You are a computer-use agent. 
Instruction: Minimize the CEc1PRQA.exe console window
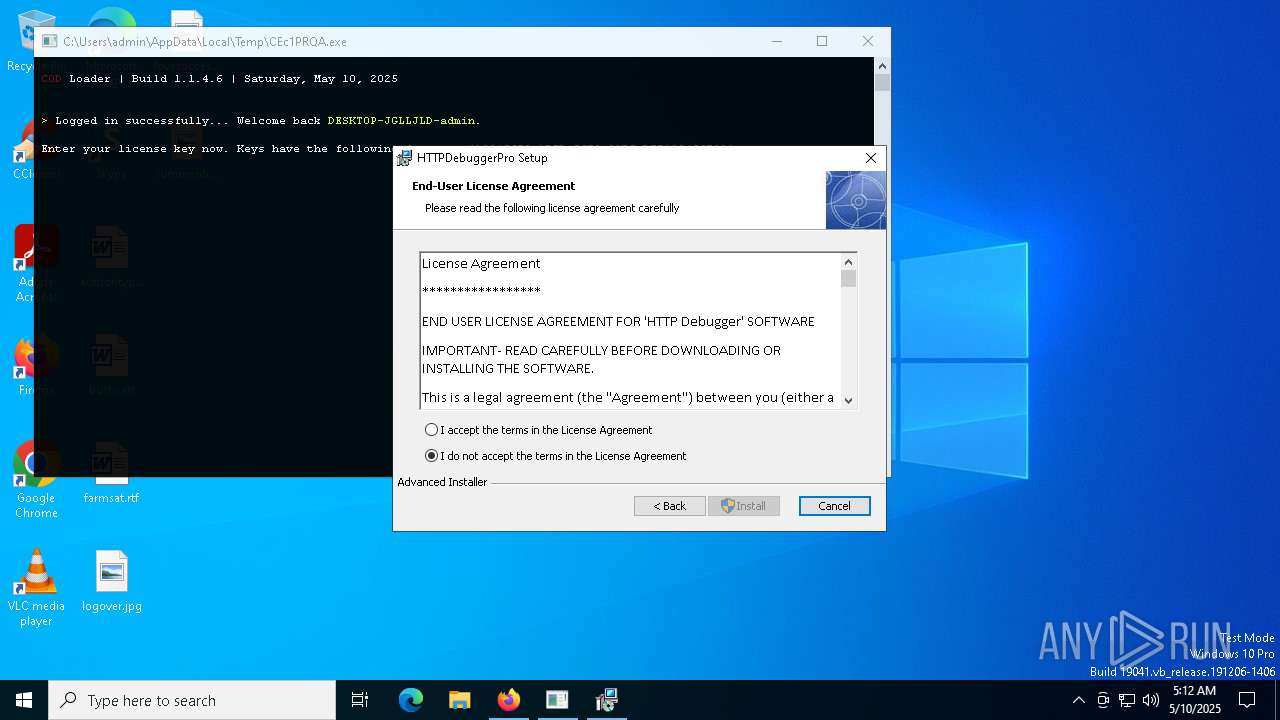(x=777, y=41)
